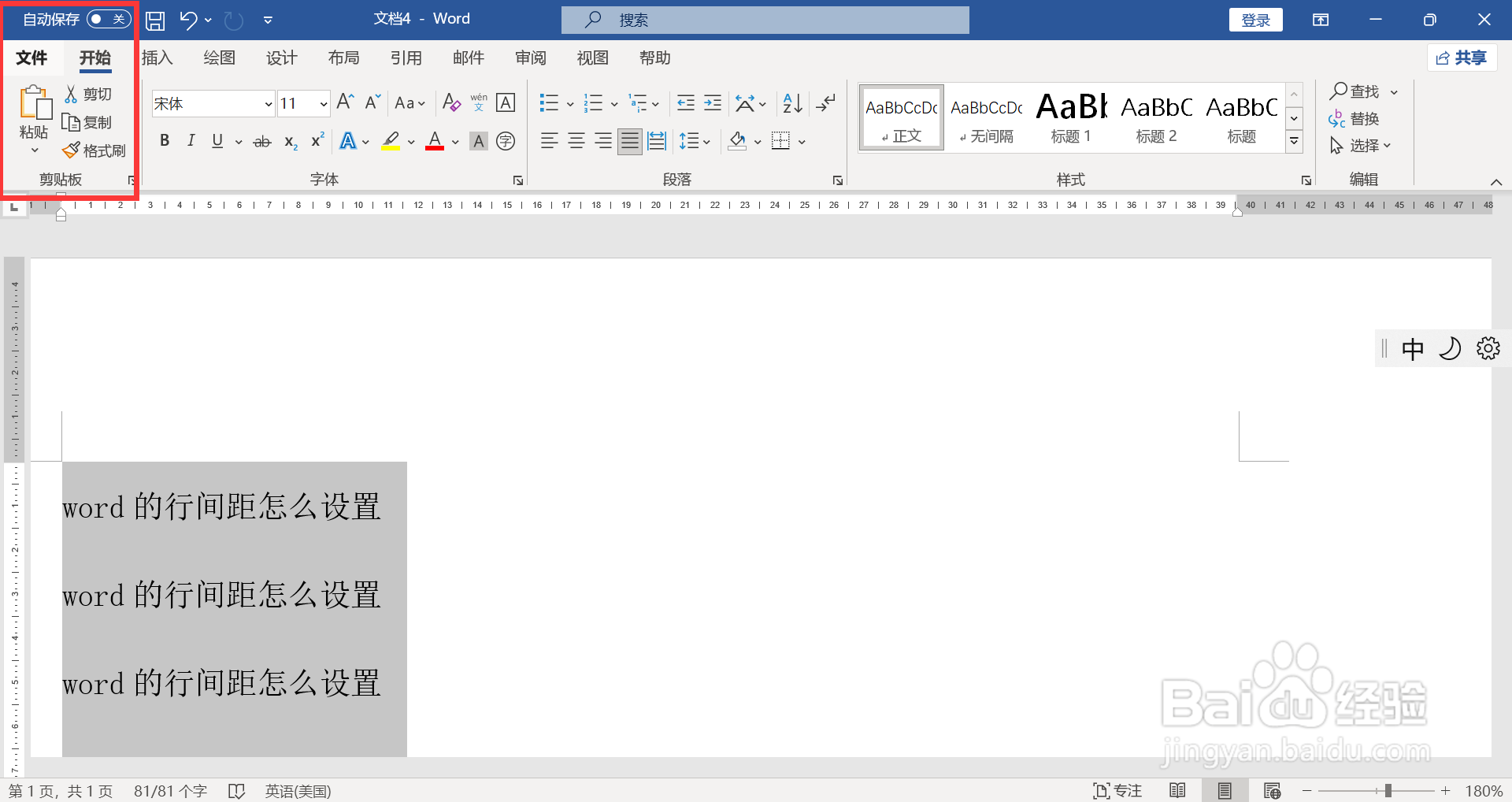The height and width of the screenshot is (802, 1512).
Task: Click the phonetic guide wén icon
Action: click(479, 102)
